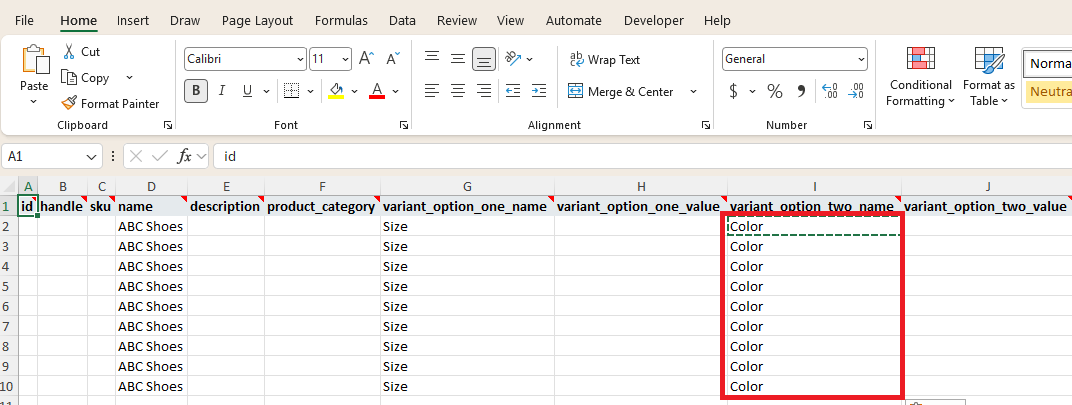Viewport: 1072px width, 405px height.
Task: Cancel the formula bar entry
Action: pos(135,157)
